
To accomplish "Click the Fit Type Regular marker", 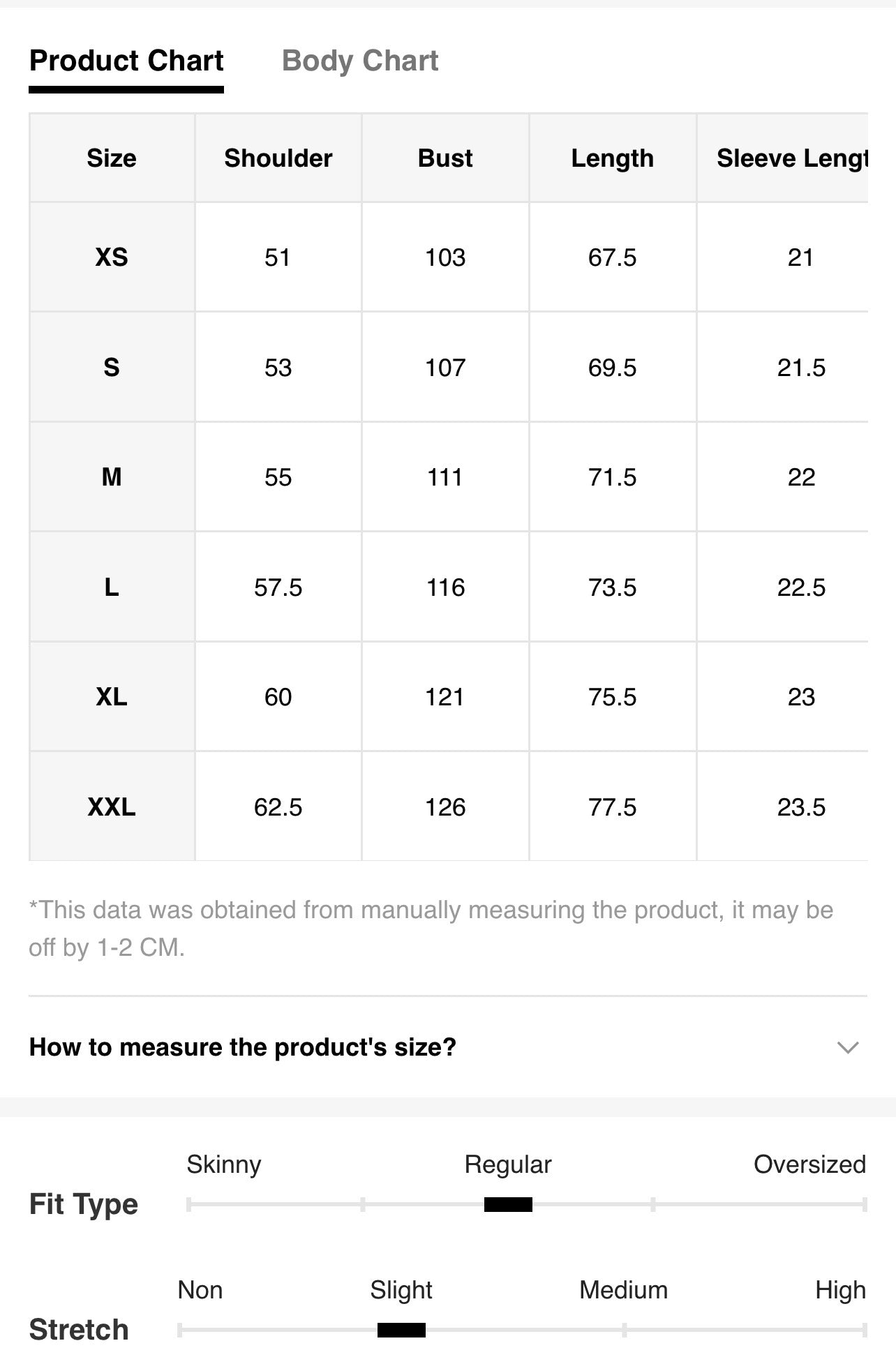I will [508, 1204].
